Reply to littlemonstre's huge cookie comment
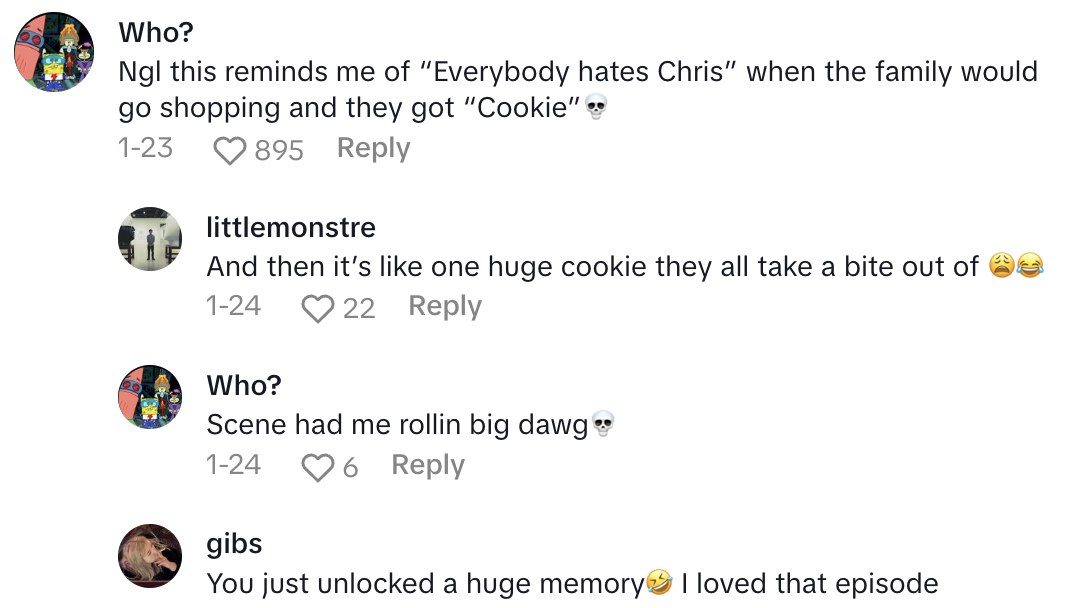Screen dimensions: 1074x608 445,306
